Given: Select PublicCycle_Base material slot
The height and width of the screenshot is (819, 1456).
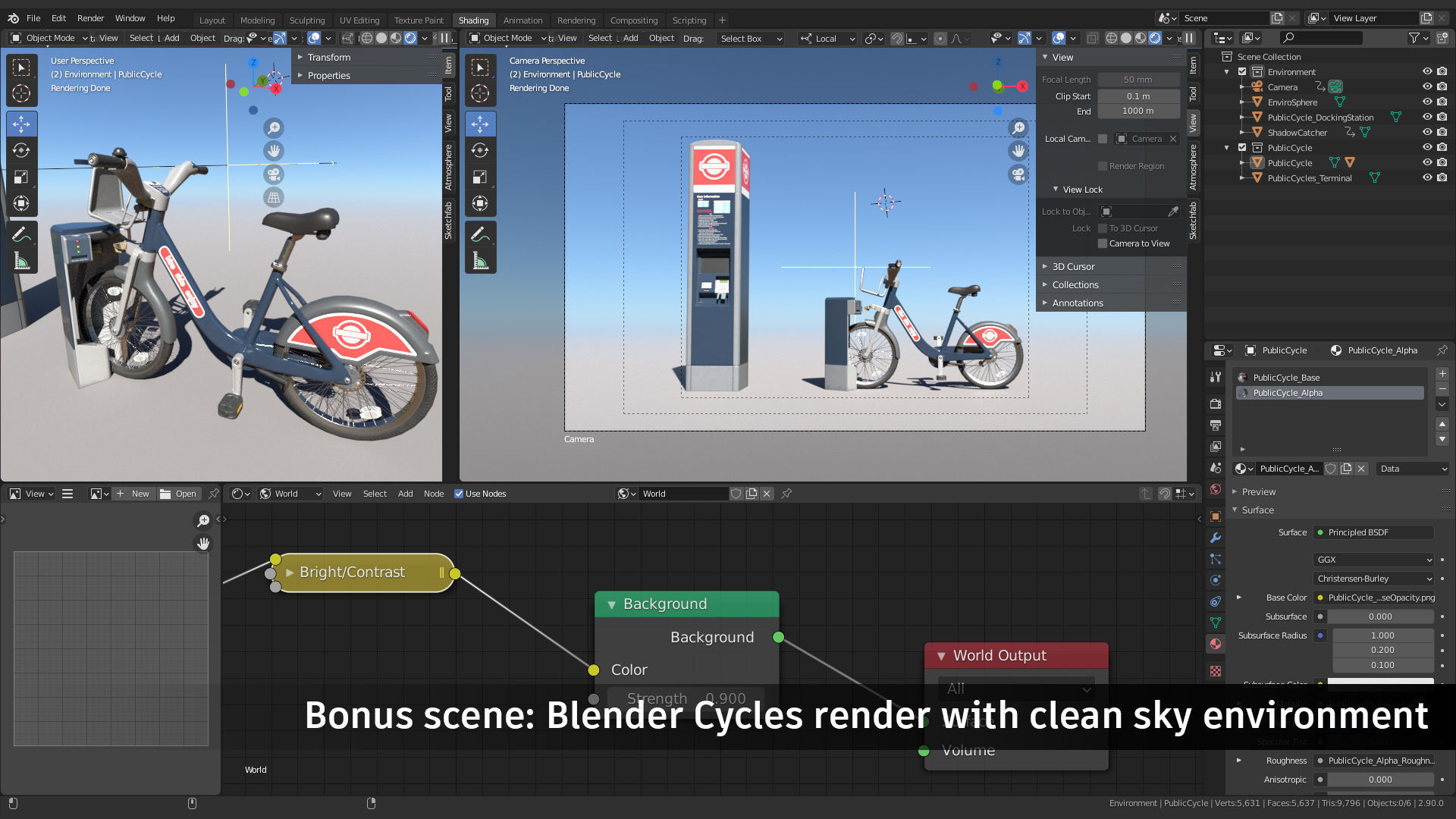Looking at the screenshot, I should 1330,378.
